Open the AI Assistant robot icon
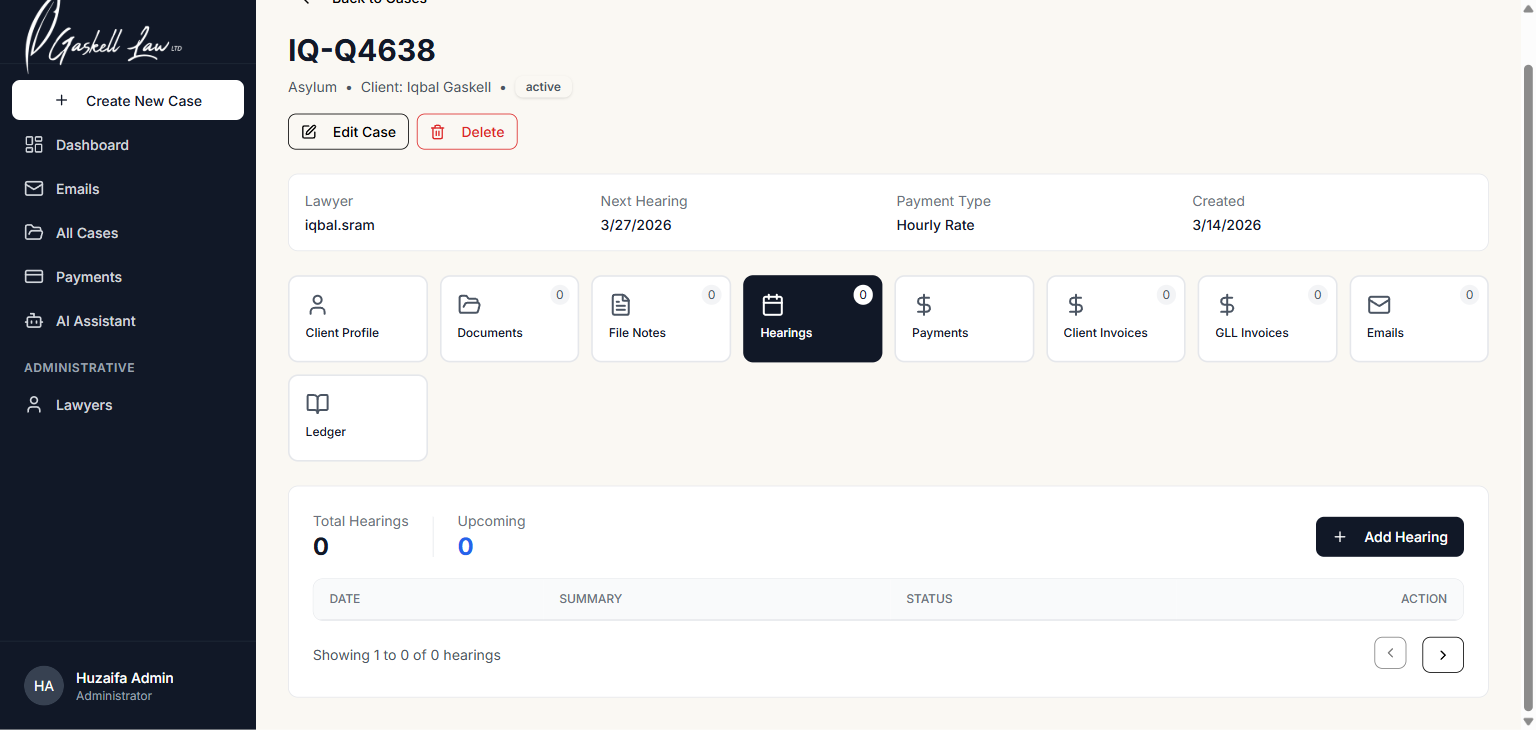 [34, 321]
